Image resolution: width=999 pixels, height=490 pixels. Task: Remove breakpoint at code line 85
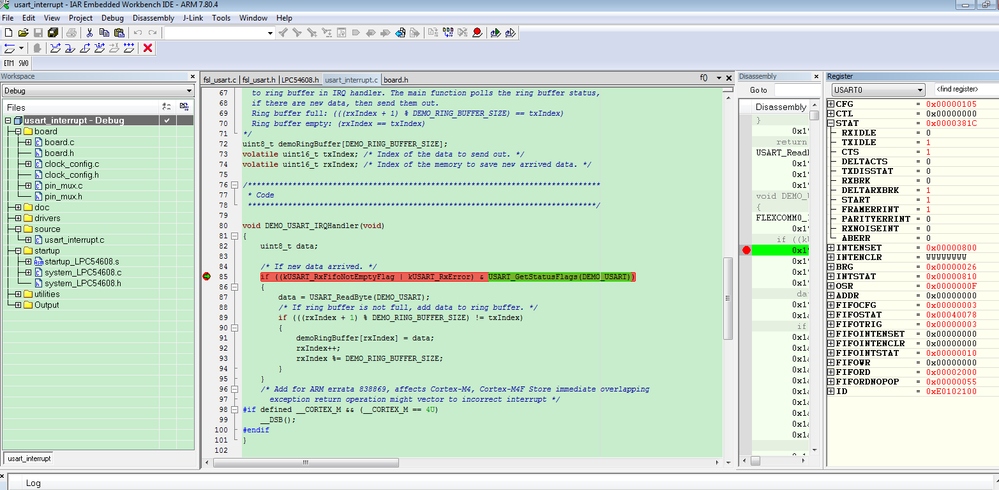[207, 277]
